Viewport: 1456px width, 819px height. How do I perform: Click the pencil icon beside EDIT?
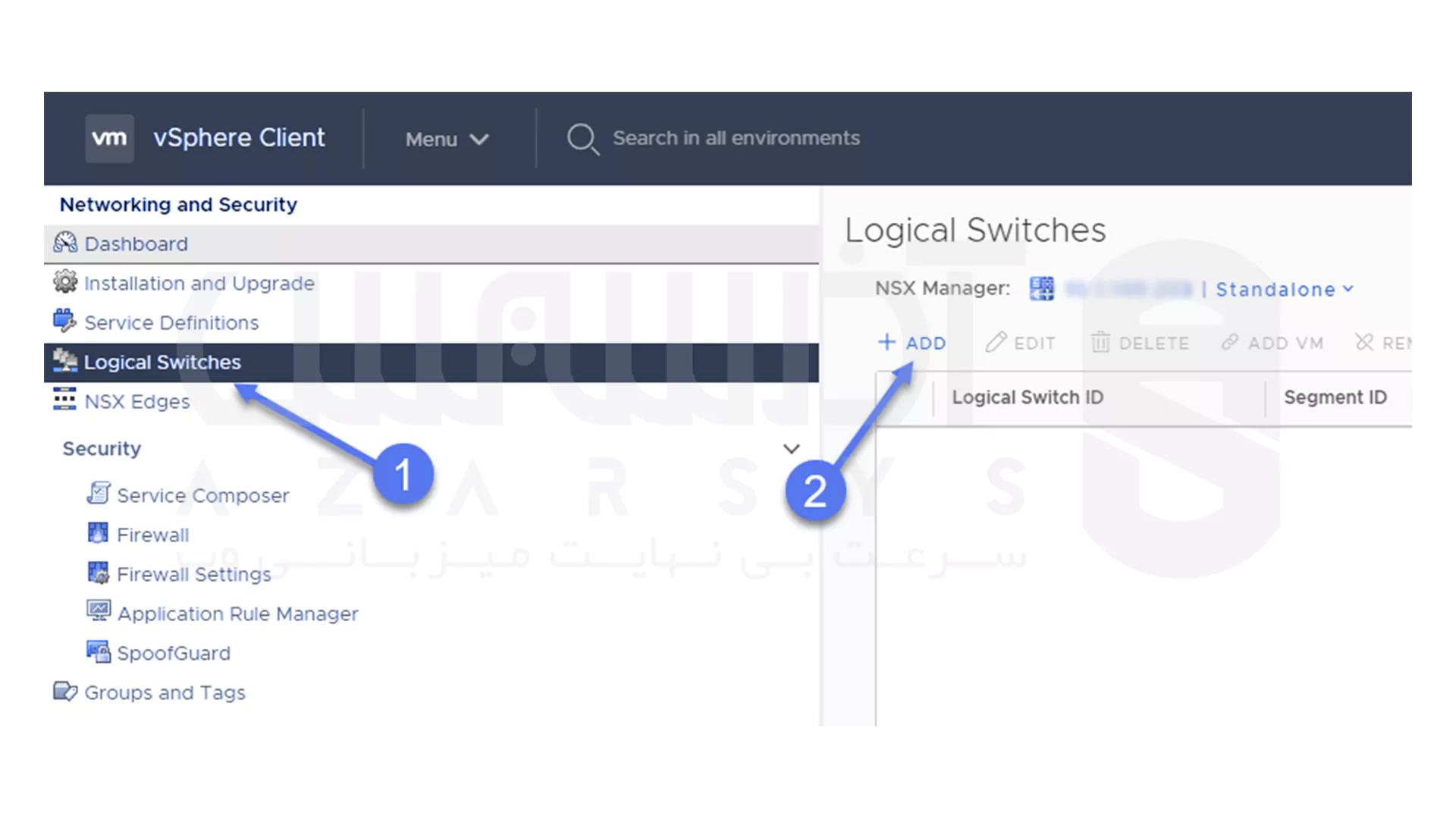pos(996,342)
